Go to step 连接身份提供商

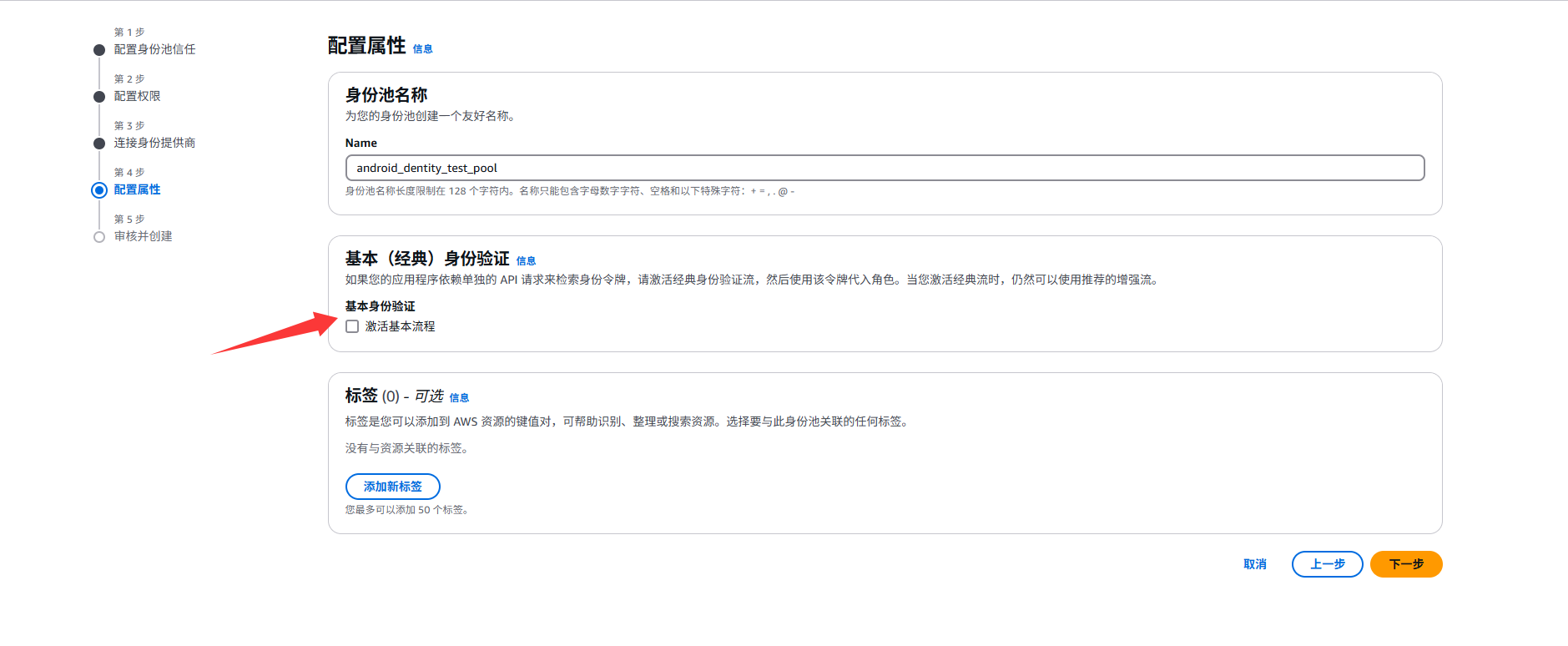[x=154, y=143]
